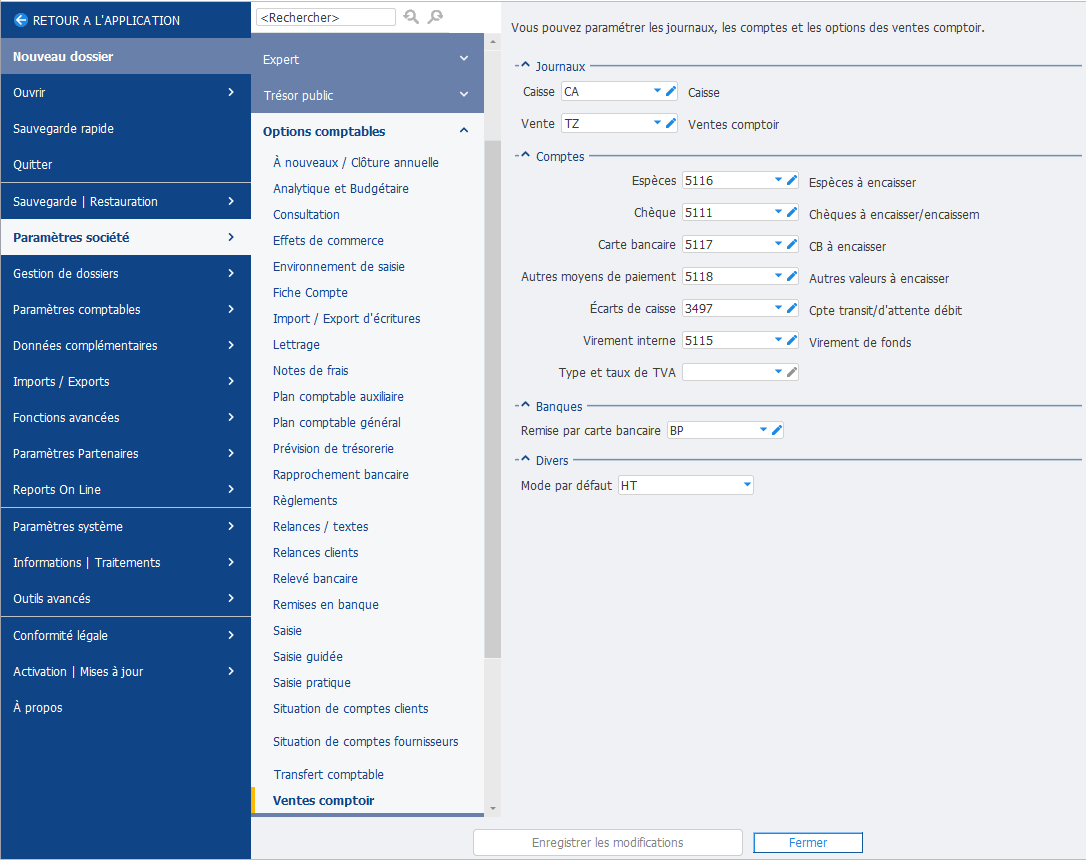Click the search next magnifier icon
Viewport: 1086px width, 860px height.
[x=435, y=17]
